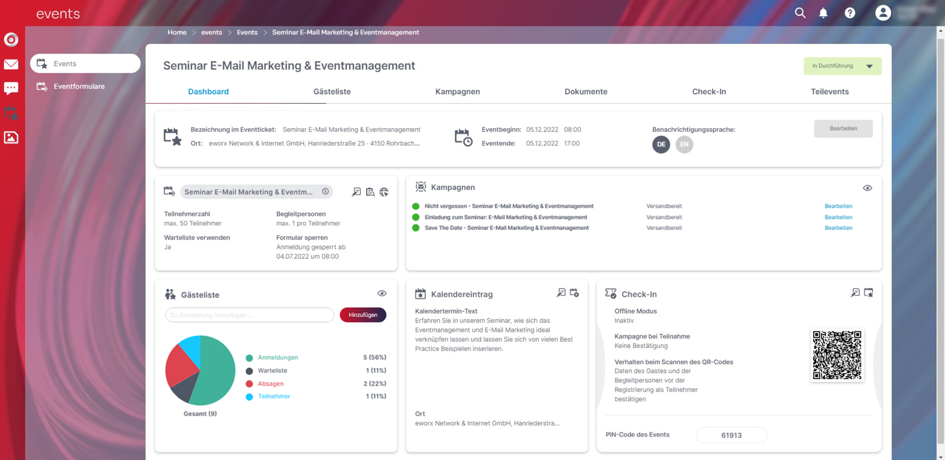Click the Check-In ticket icon
945x460 pixels.
611,294
